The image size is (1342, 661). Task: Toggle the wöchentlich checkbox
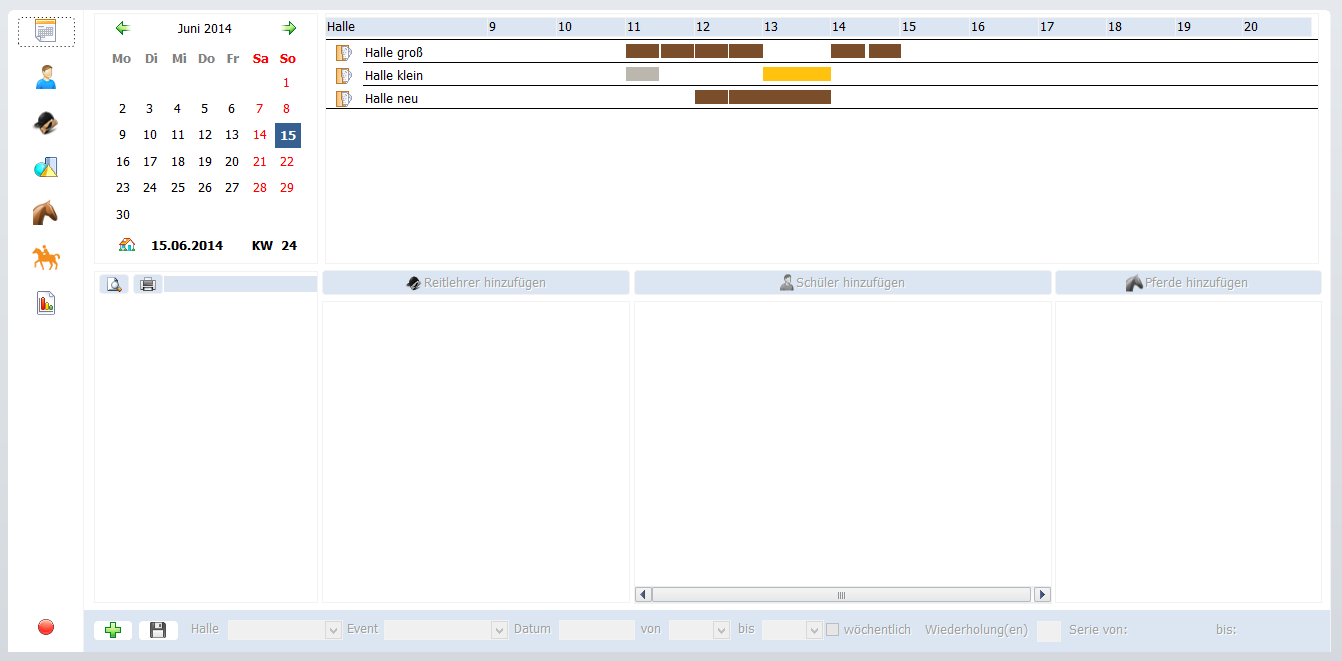coord(832,630)
